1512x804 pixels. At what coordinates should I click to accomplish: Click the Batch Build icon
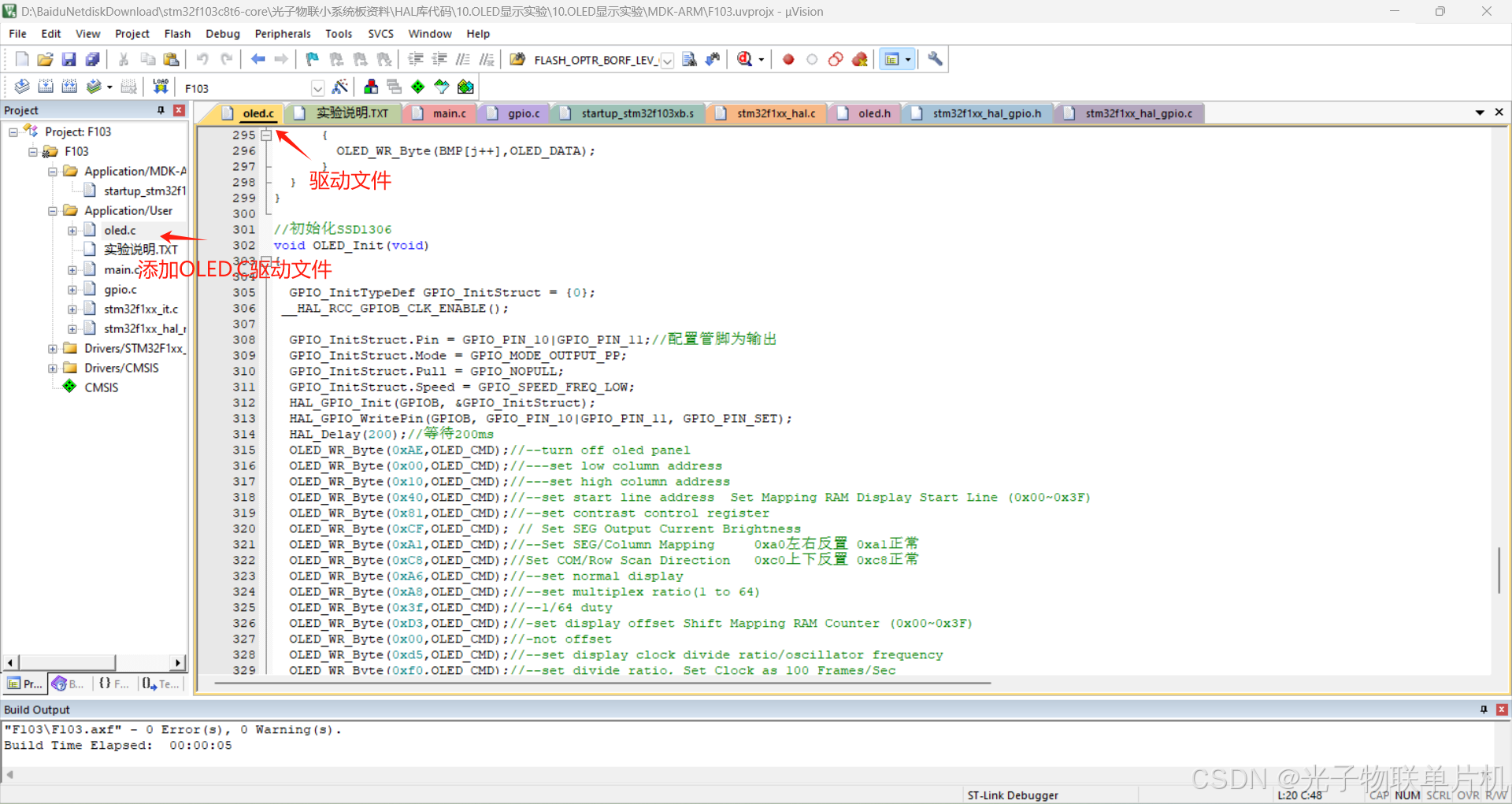pyautogui.click(x=94, y=87)
